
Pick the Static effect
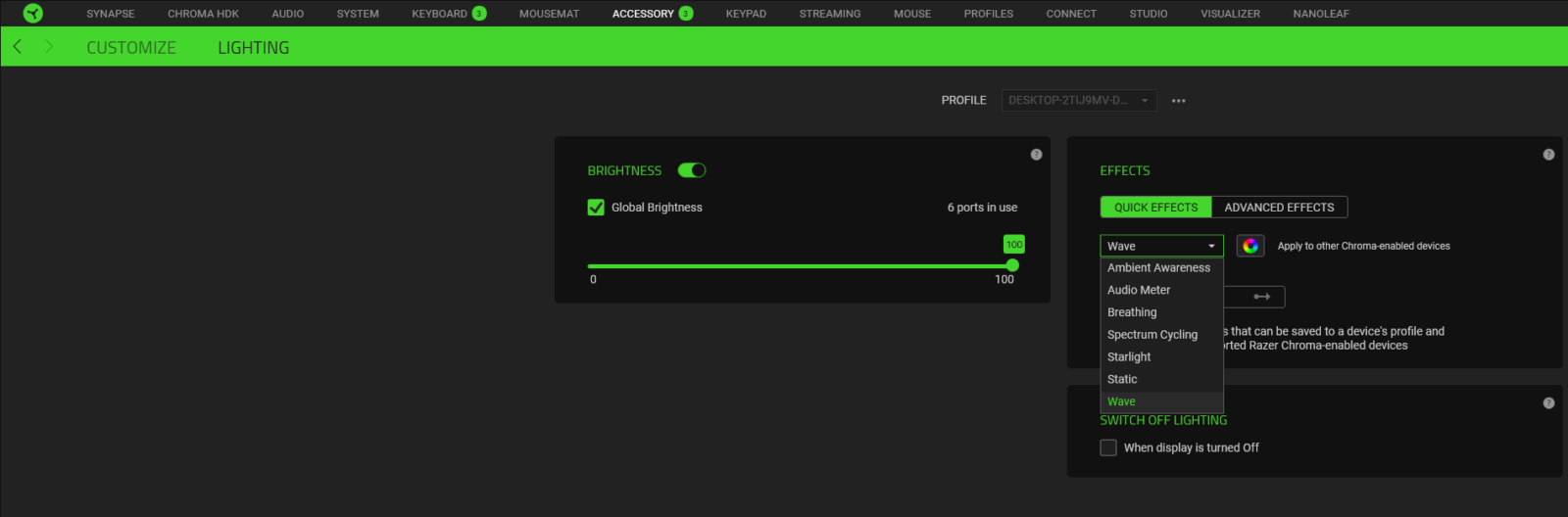(1161, 379)
